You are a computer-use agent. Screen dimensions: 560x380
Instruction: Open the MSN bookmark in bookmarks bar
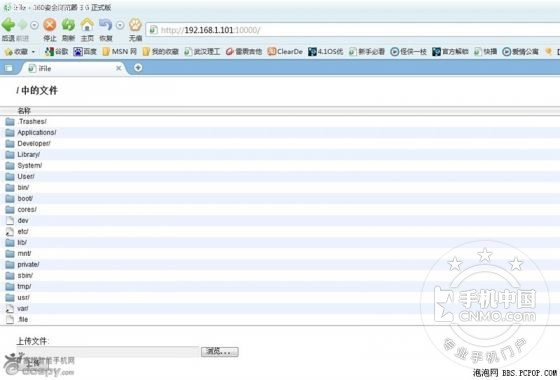click(120, 52)
